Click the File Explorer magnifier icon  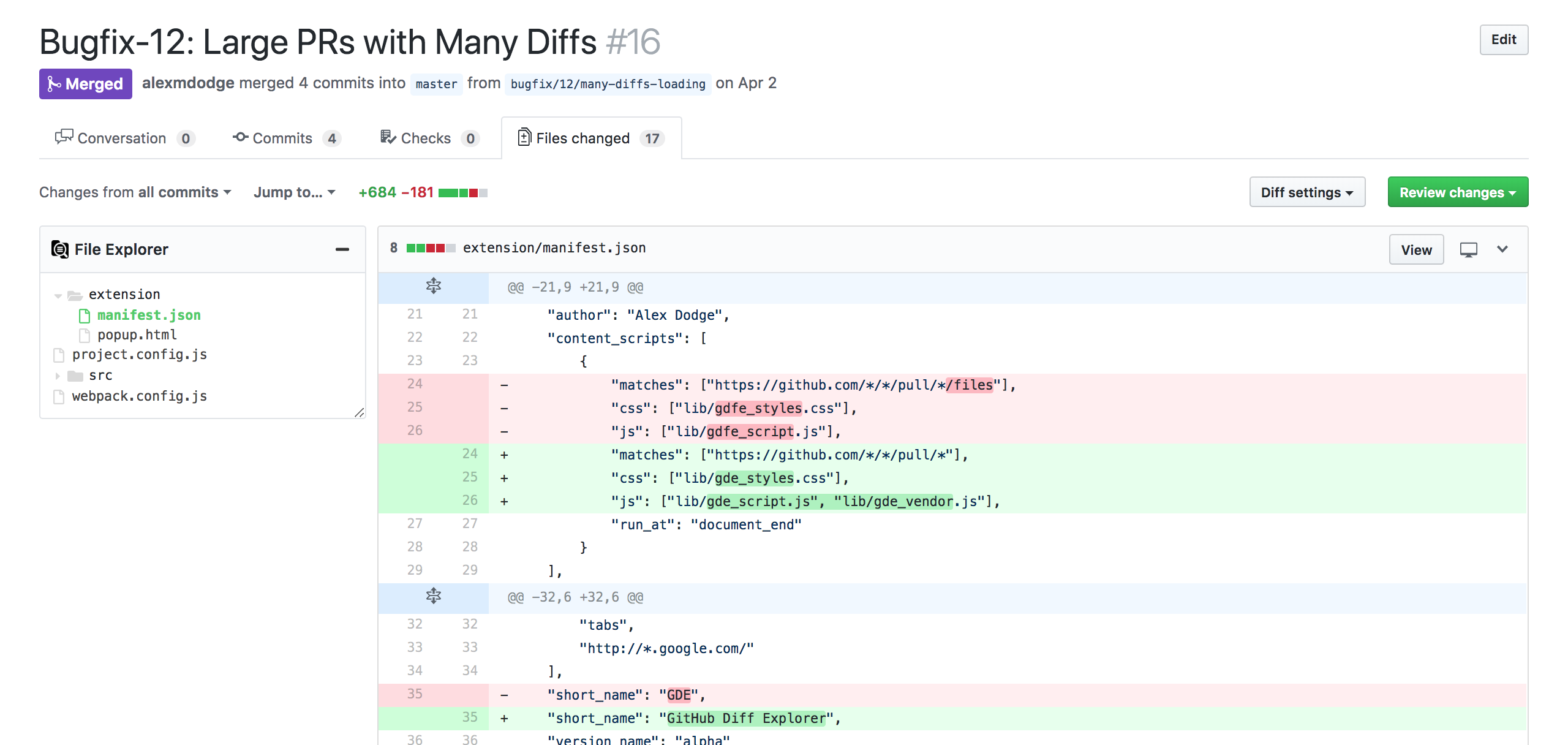(x=60, y=249)
